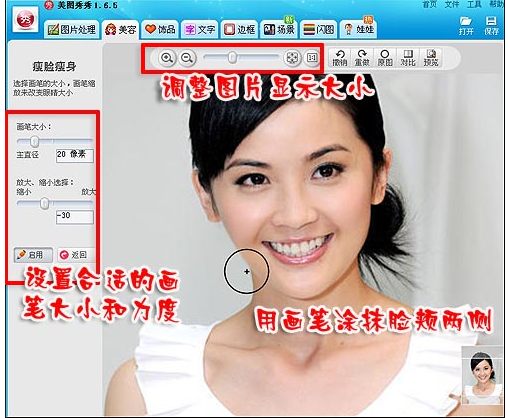Open the 工具 menu
This screenshot has width=508, height=418.
pyautogui.click(x=474, y=4)
